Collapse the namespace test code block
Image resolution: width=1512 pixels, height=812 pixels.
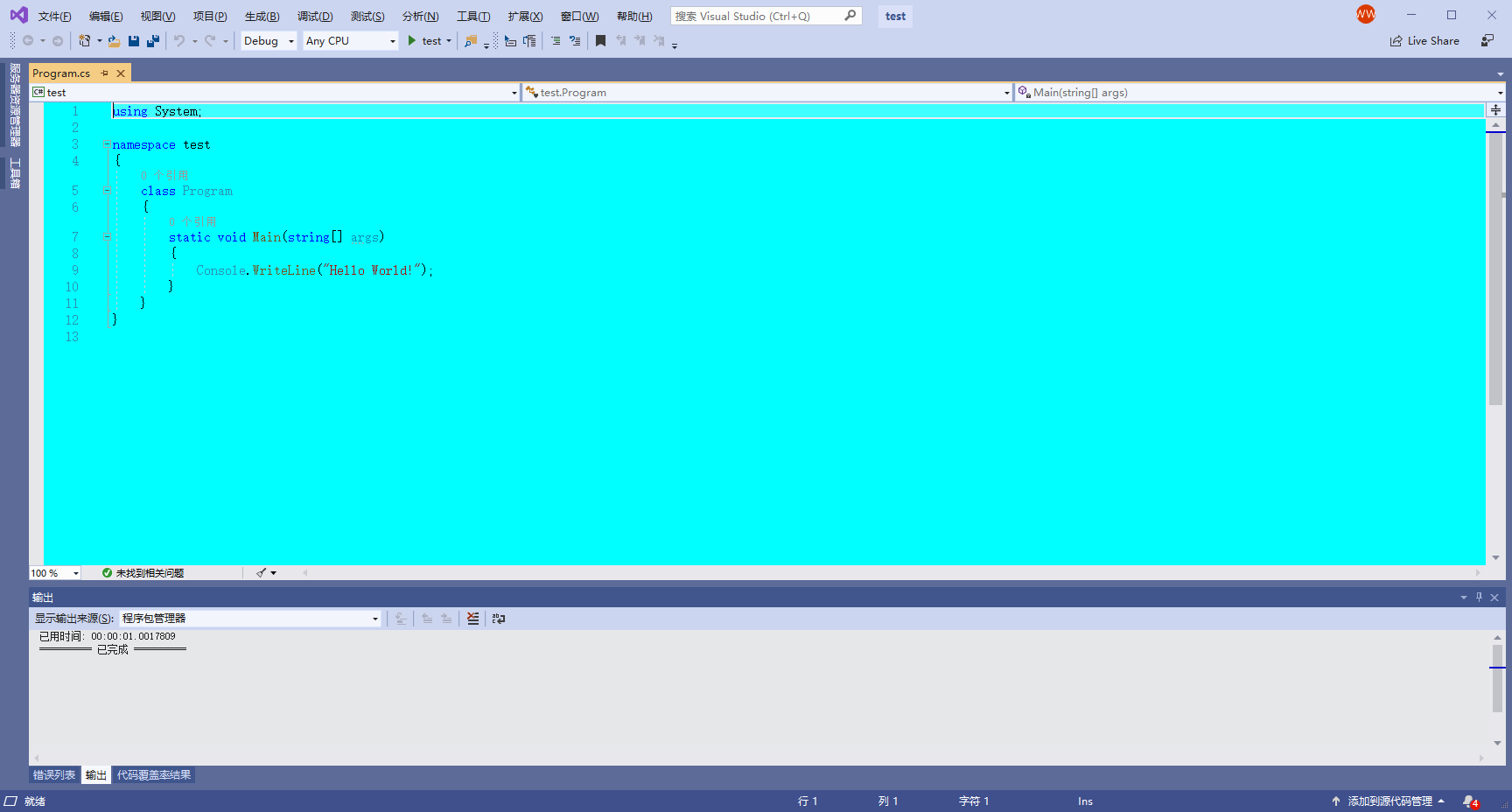107,144
